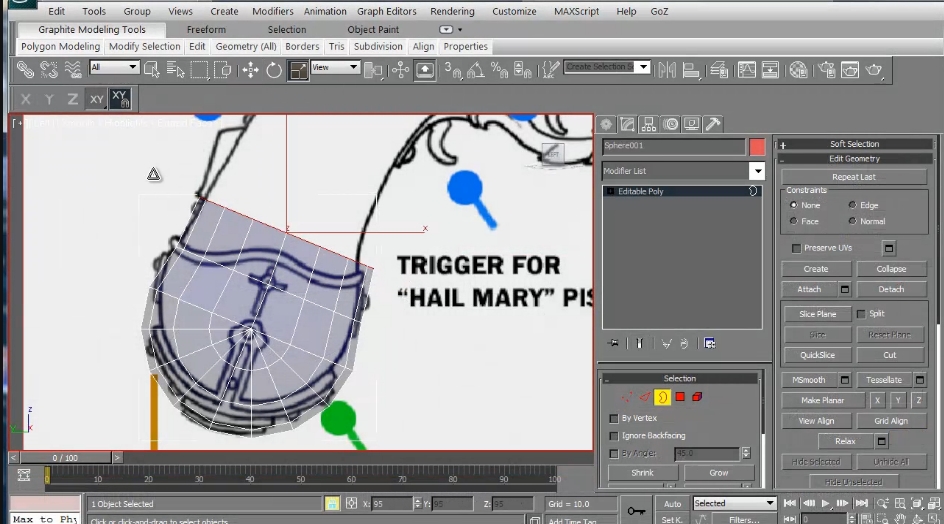
Task: Select Border sub-object level icon
Action: tap(662, 396)
